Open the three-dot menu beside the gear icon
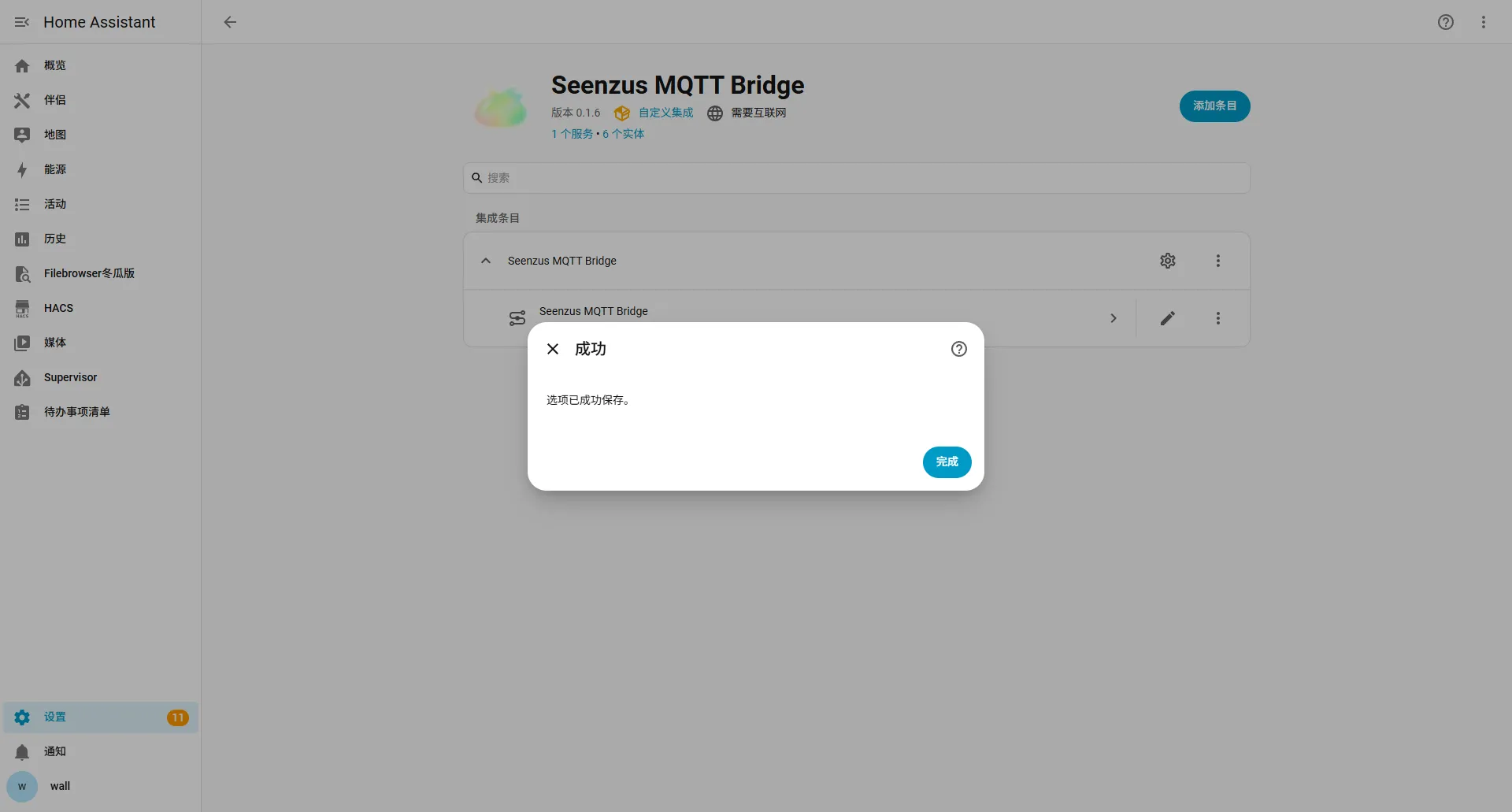This screenshot has width=1512, height=812. (1217, 261)
